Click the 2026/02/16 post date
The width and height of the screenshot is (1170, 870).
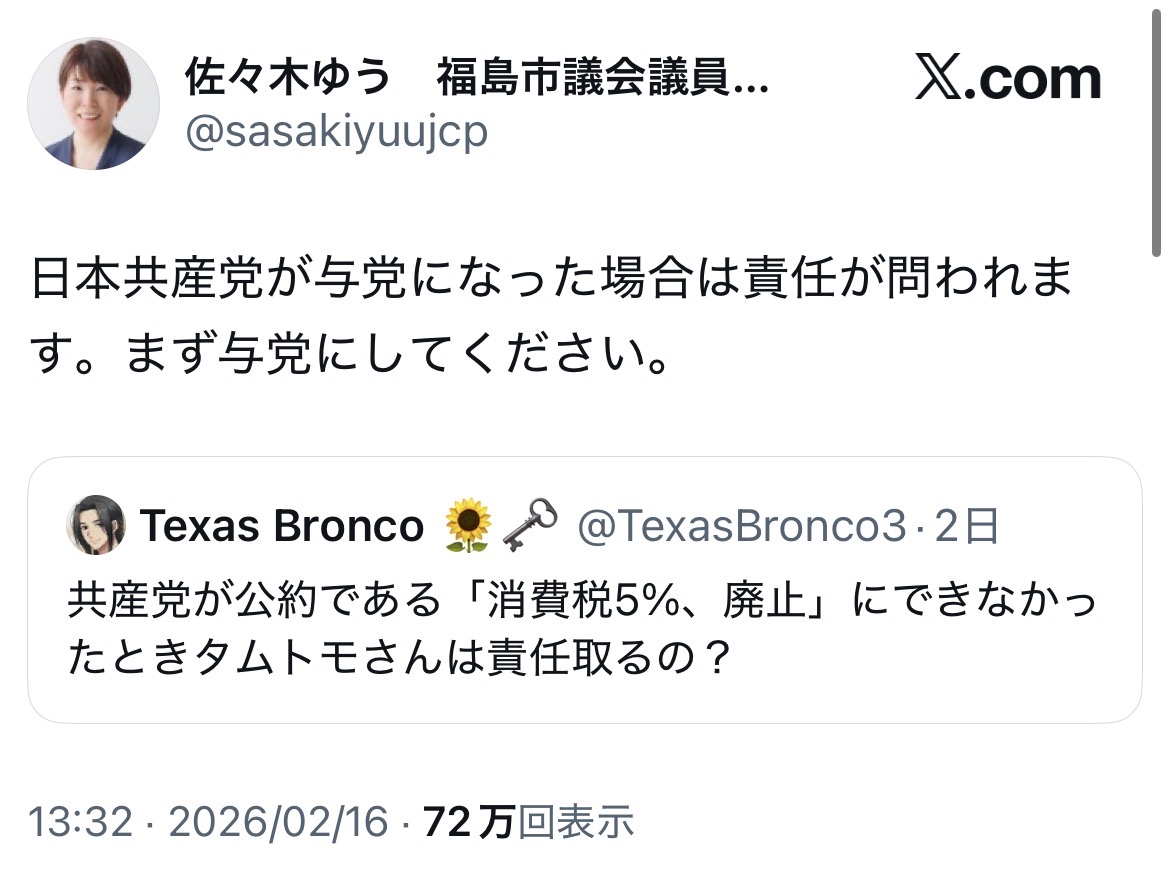277,822
